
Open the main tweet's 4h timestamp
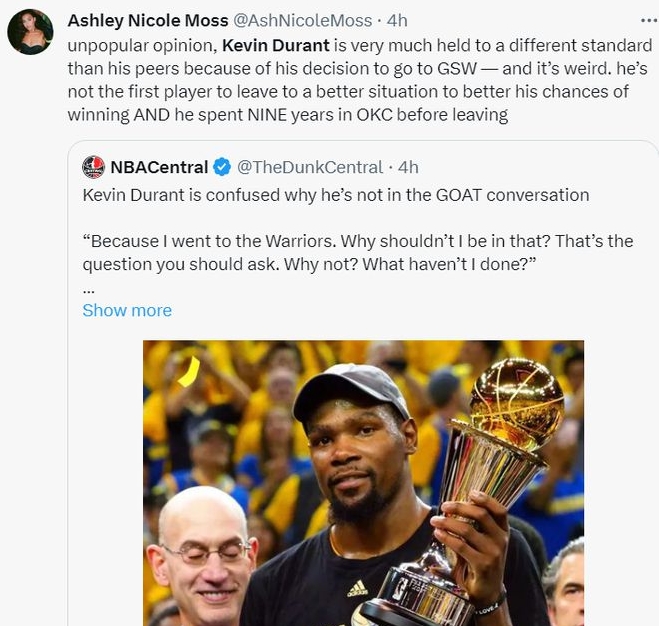(396, 21)
